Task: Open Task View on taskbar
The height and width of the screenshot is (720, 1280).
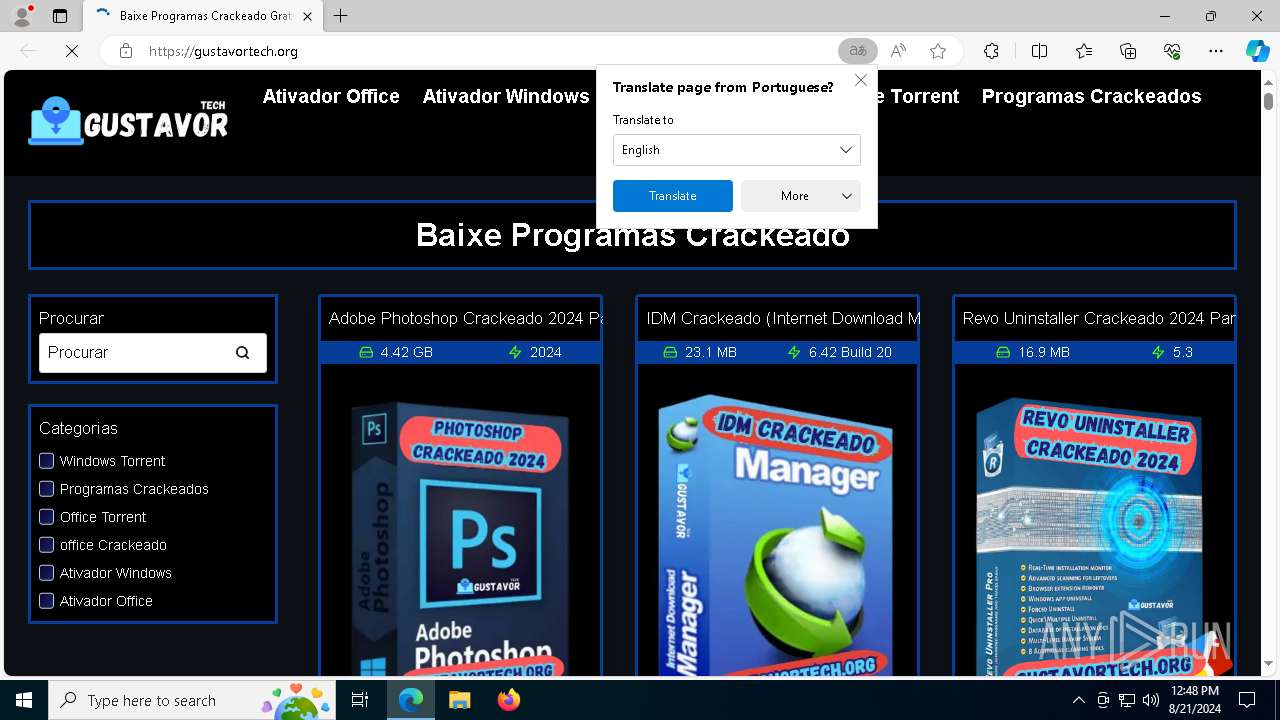Action: point(360,700)
